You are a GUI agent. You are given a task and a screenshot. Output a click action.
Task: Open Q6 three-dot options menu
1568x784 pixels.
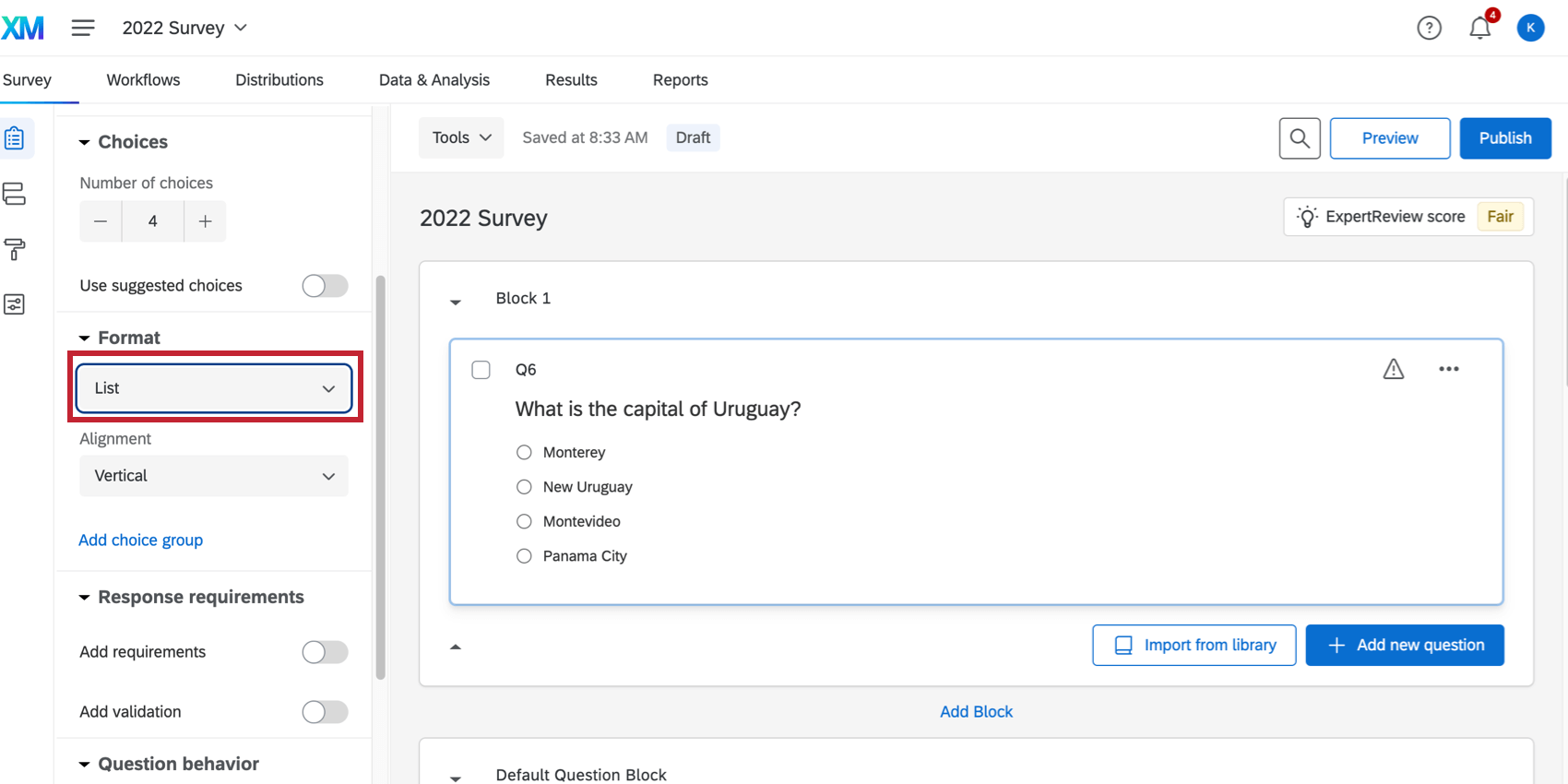pos(1448,369)
